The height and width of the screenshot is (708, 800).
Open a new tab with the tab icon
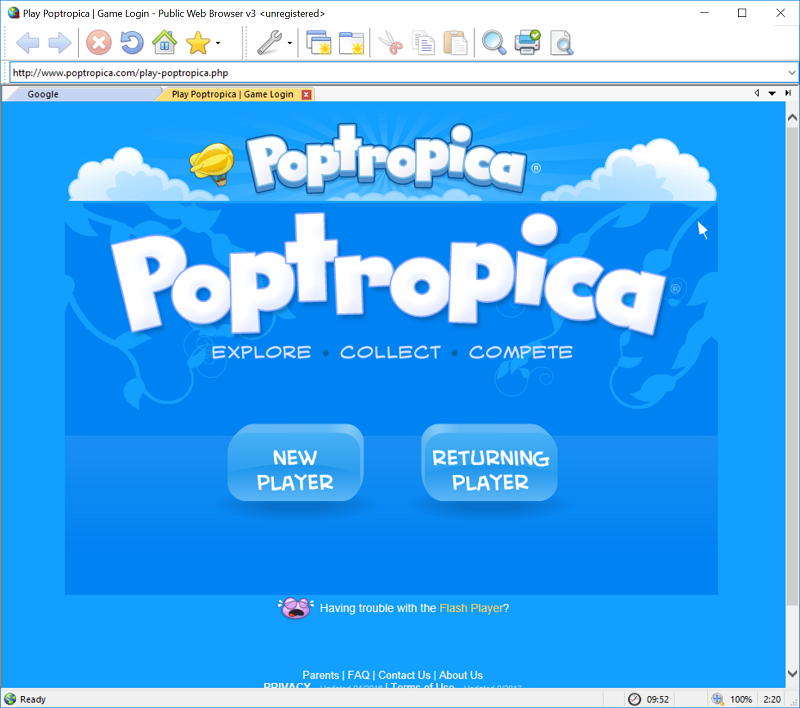point(352,42)
